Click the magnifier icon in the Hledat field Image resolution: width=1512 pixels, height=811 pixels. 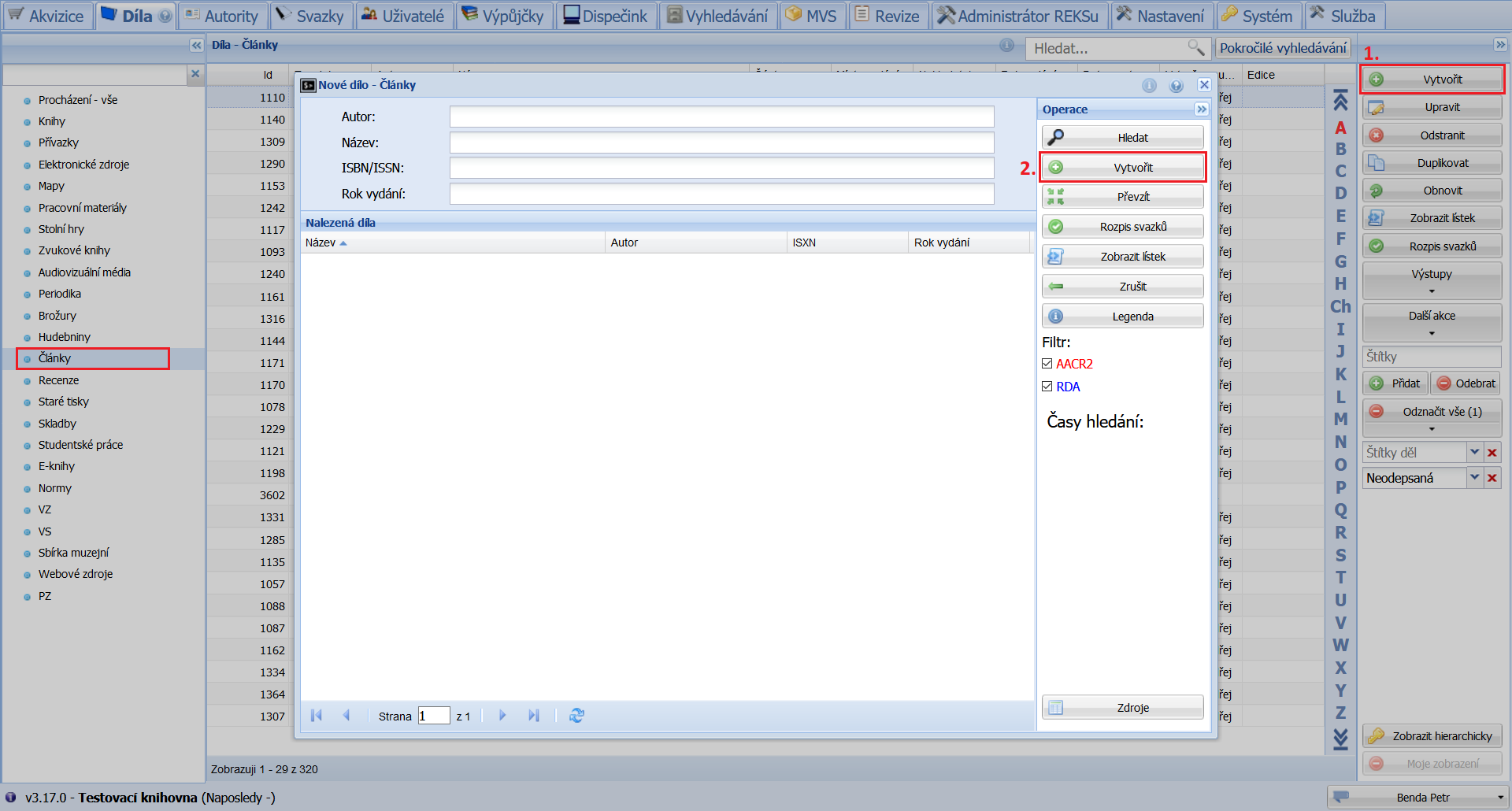1195,48
